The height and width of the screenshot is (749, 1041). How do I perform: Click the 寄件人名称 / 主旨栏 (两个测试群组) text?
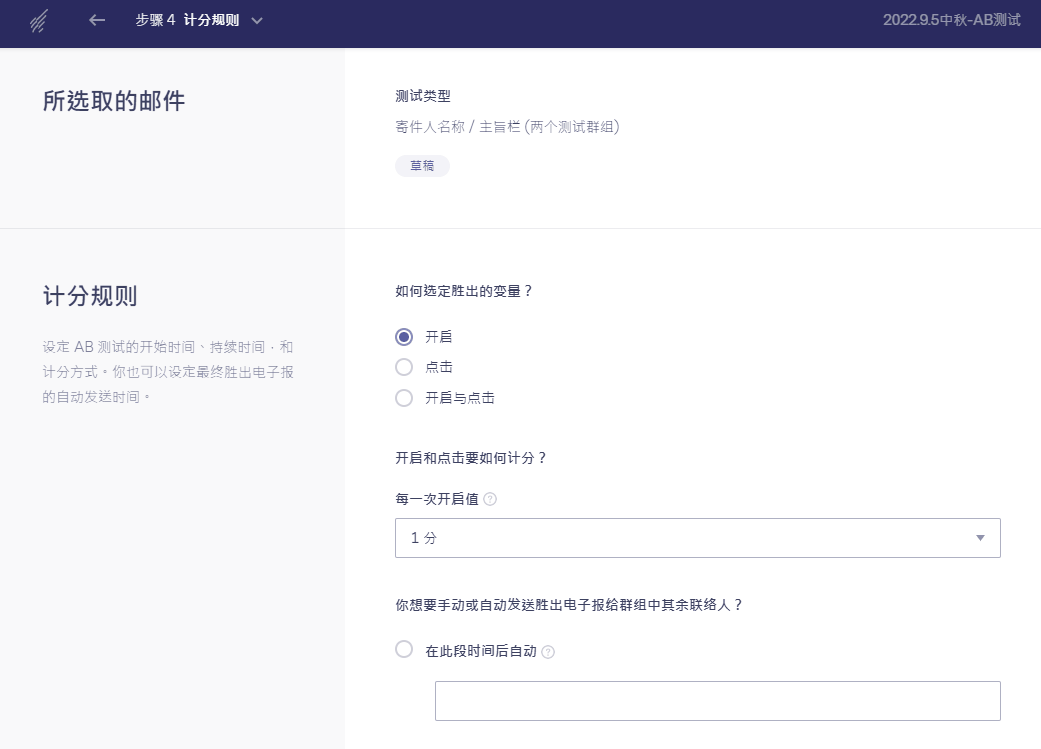[x=507, y=127]
